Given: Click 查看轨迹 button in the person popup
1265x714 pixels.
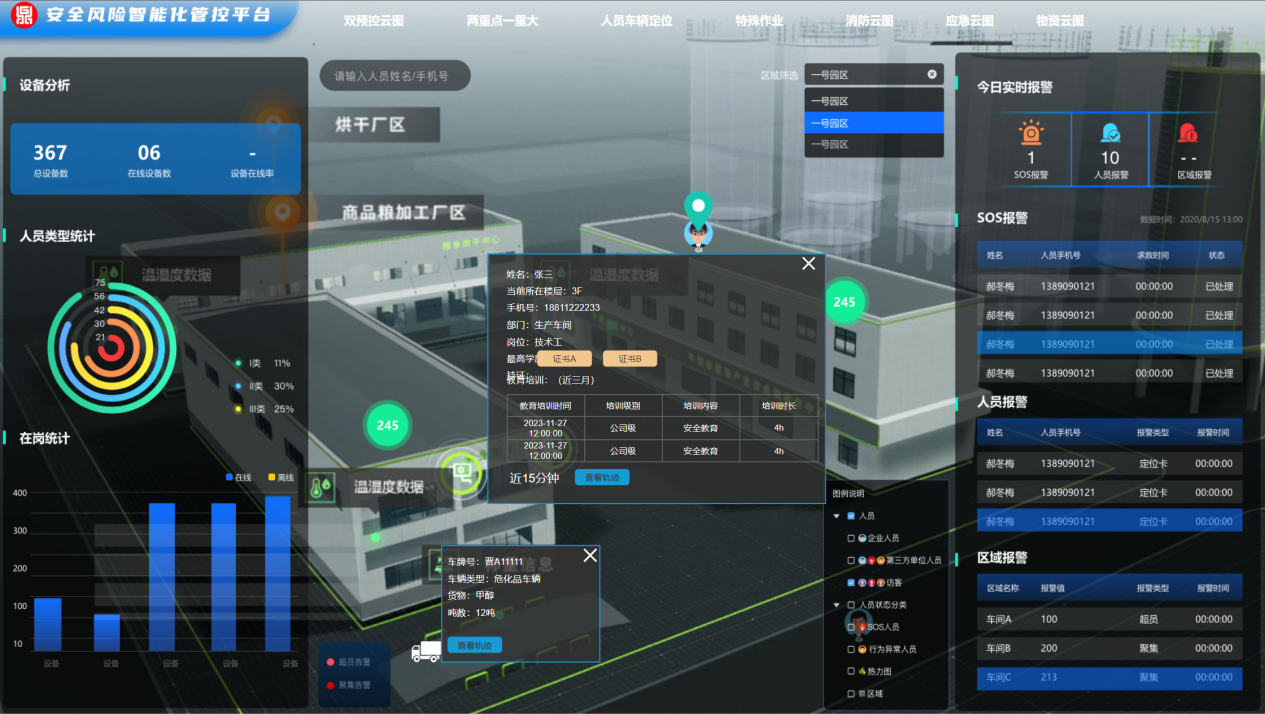Looking at the screenshot, I should (602, 477).
